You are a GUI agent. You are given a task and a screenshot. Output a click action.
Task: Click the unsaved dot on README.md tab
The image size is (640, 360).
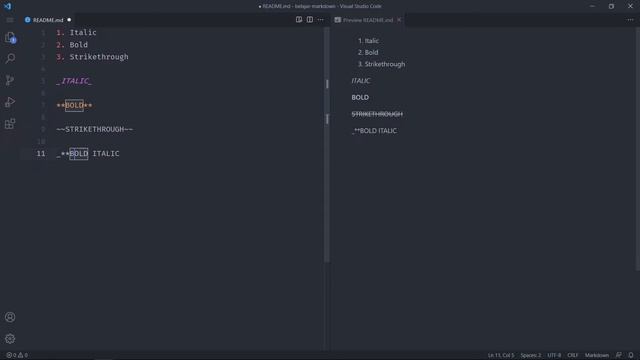pos(69,20)
